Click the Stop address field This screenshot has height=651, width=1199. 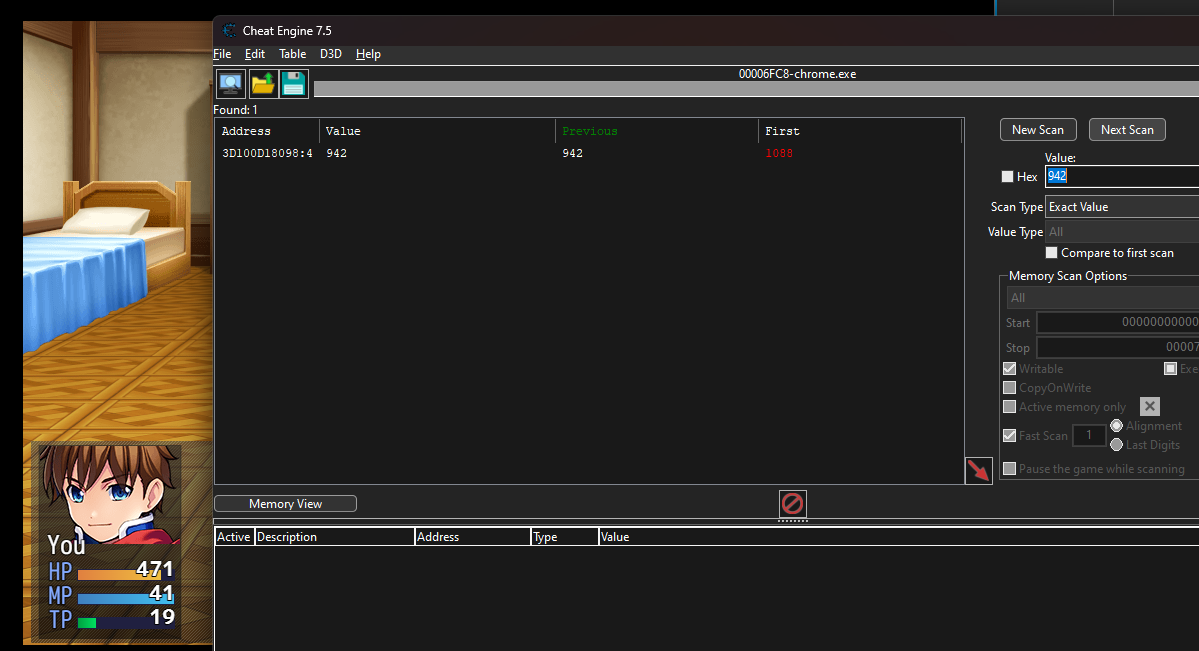(x=1117, y=347)
